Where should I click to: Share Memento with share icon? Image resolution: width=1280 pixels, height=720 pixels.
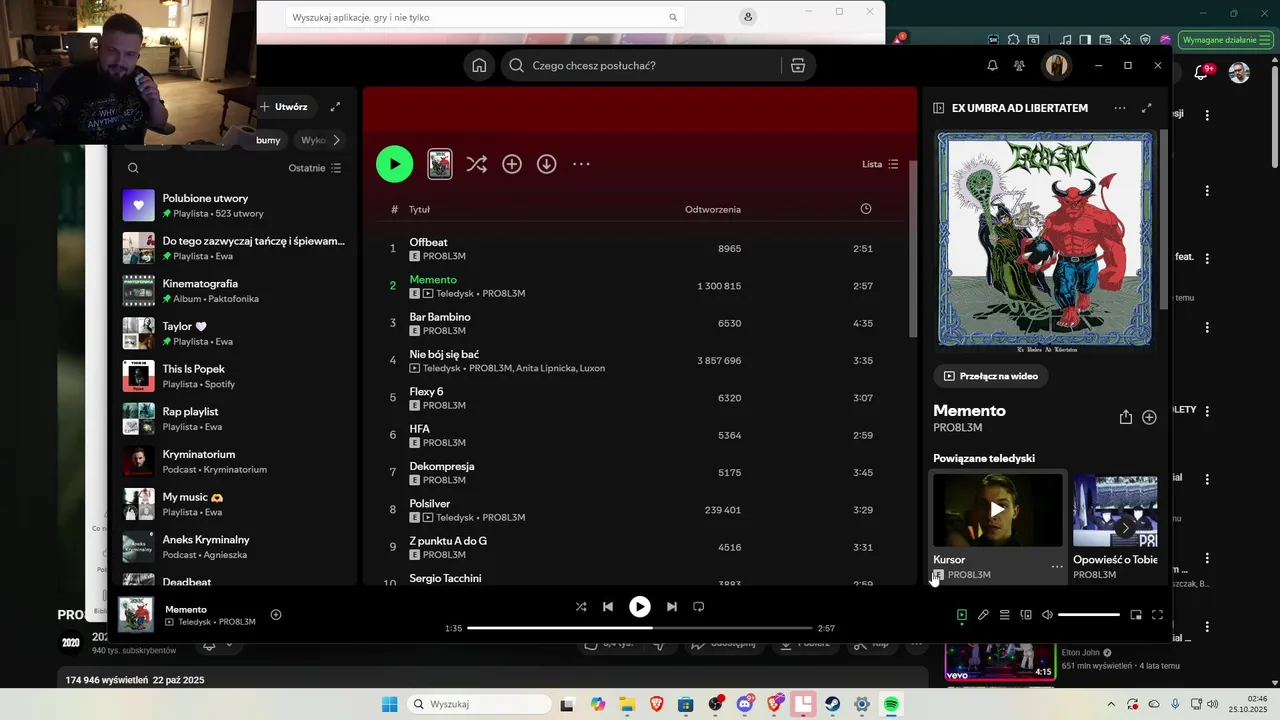(1126, 417)
